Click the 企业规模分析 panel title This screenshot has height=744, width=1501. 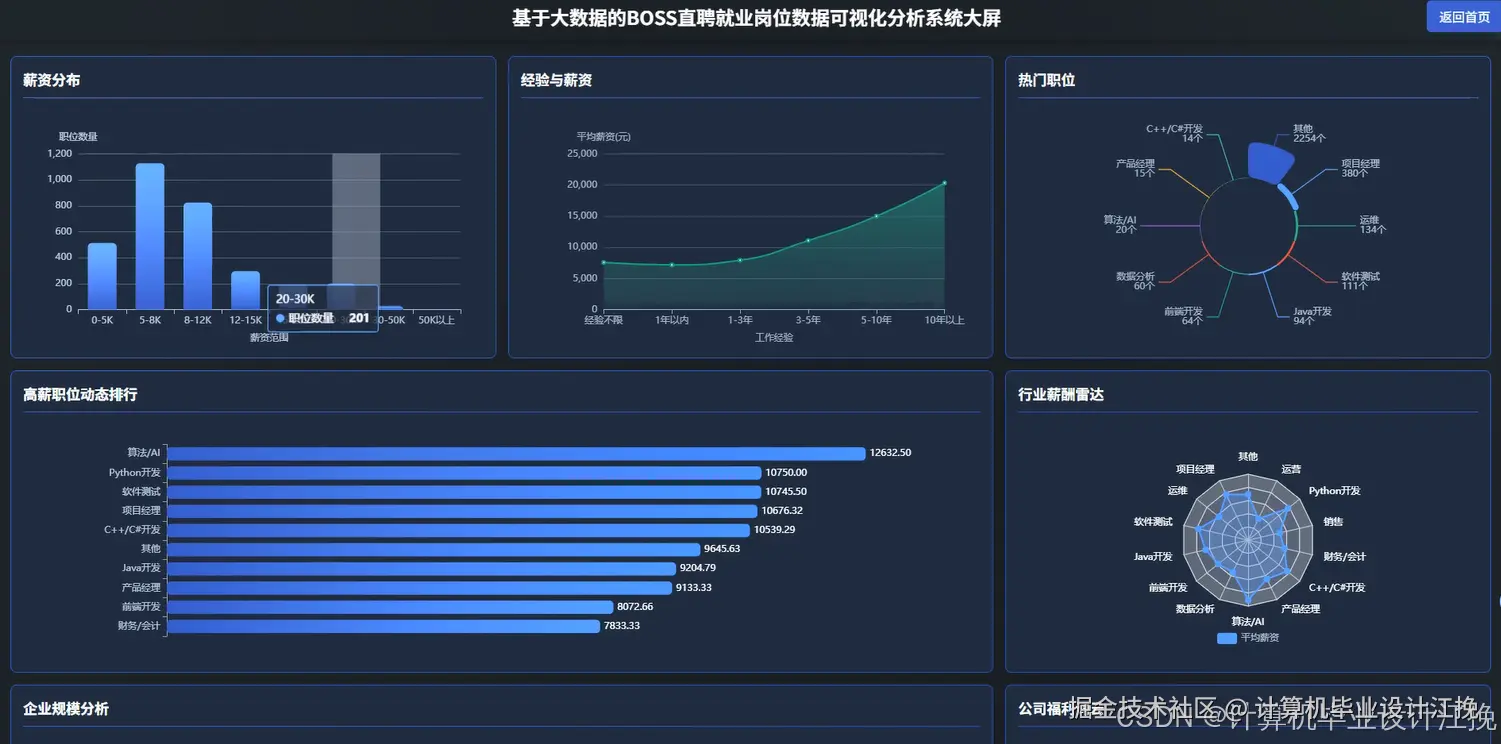point(66,709)
